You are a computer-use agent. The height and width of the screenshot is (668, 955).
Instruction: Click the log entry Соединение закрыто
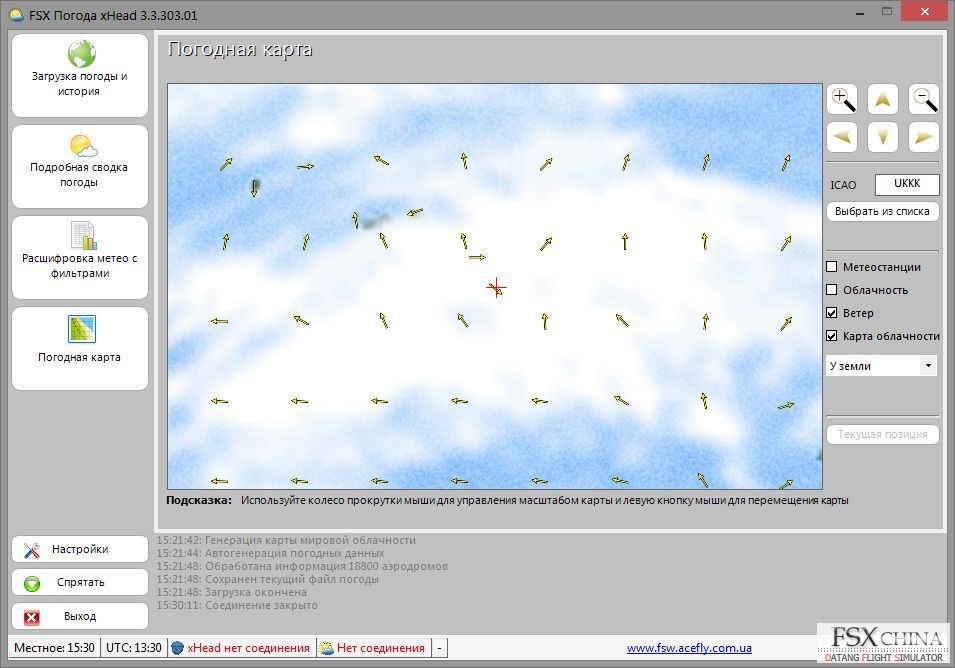coord(237,605)
